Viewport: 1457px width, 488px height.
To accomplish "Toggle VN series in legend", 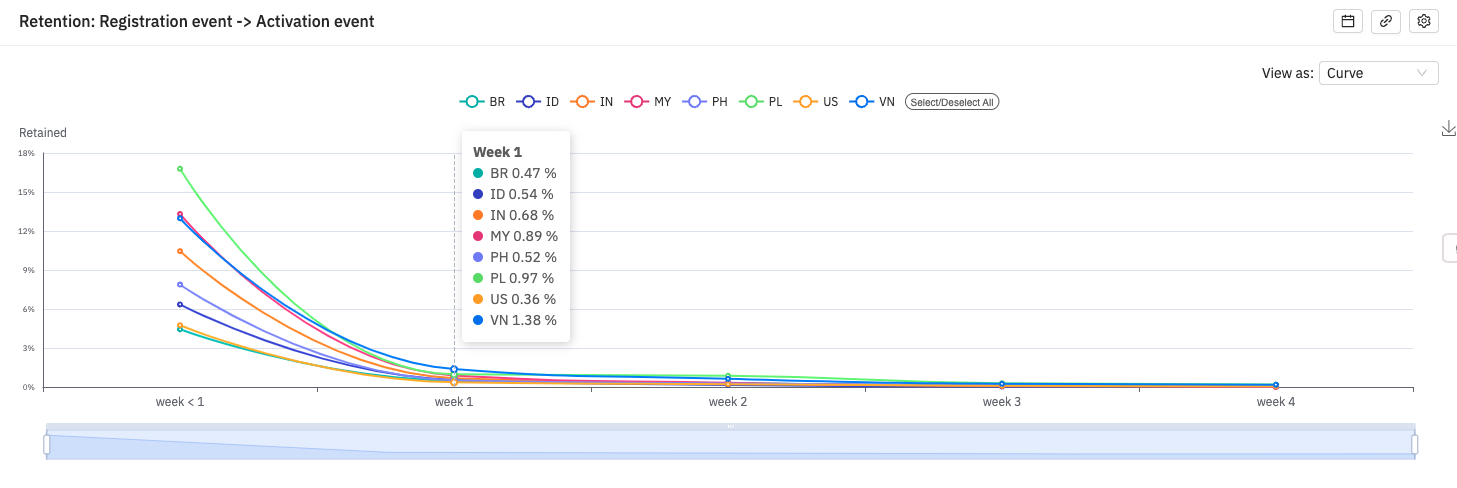I will pos(871,102).
